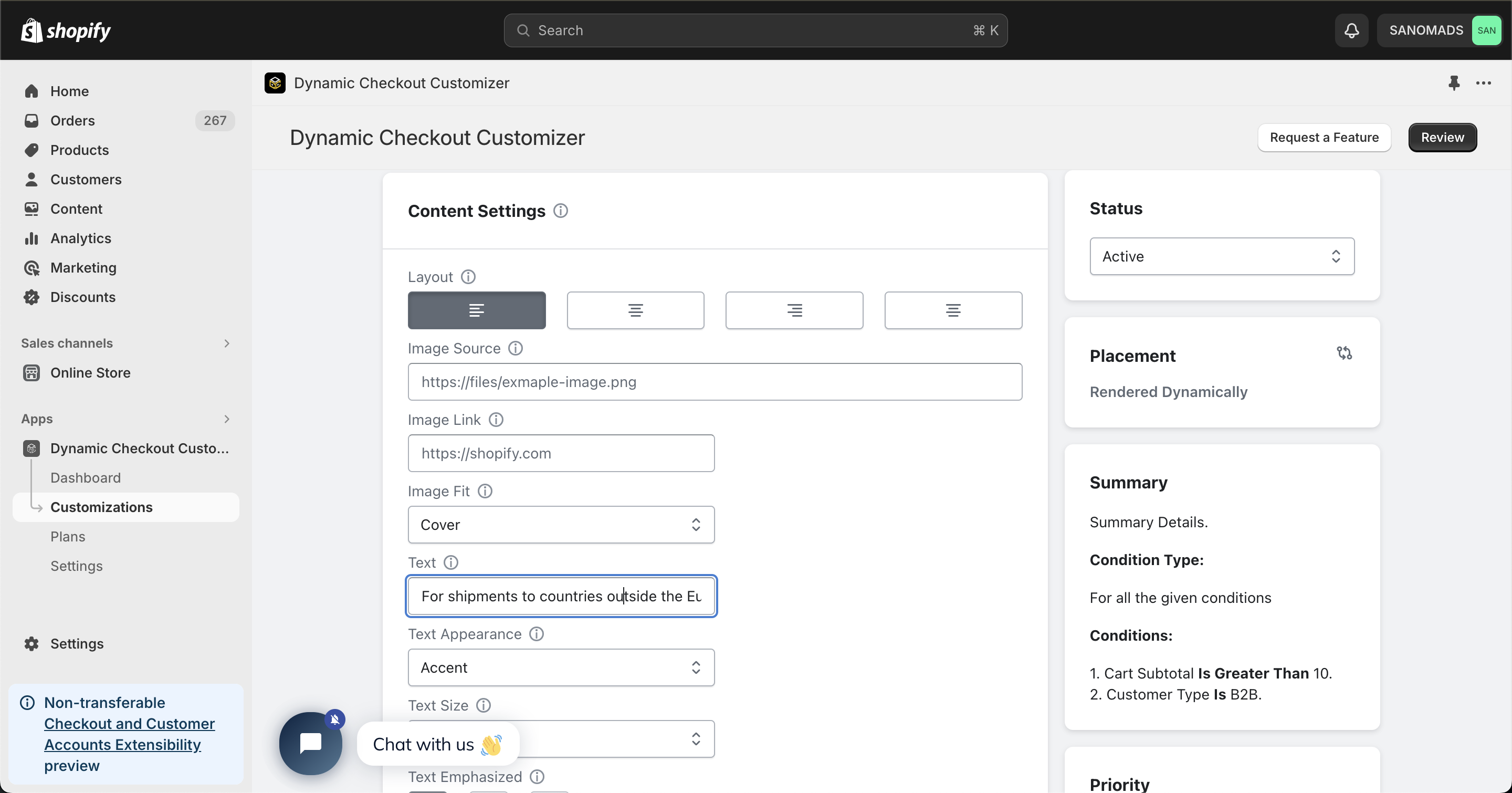Select the right-aligned layout option
1512x793 pixels.
tap(794, 310)
